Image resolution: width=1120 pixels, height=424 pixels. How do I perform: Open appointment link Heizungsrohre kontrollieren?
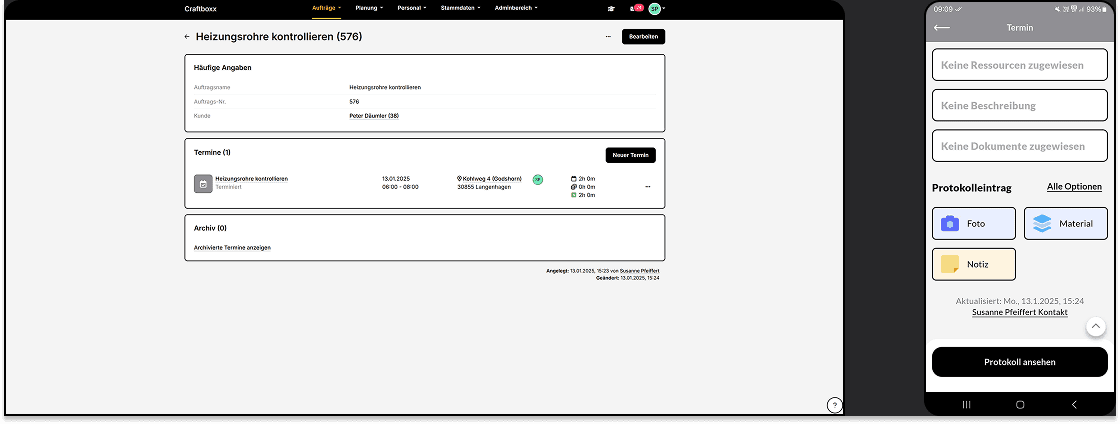pyautogui.click(x=251, y=178)
